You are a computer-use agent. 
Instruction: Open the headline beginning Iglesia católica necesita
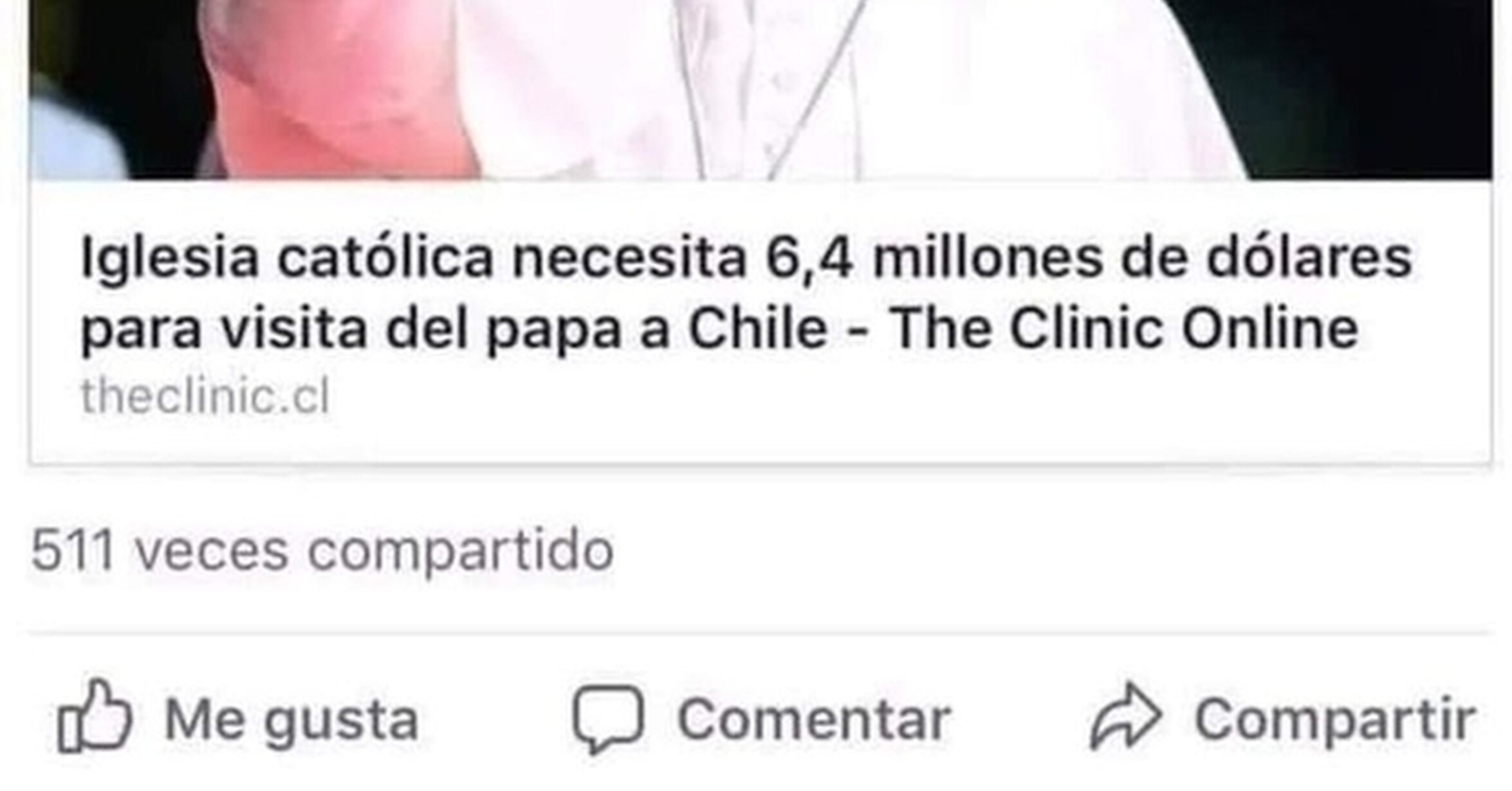click(x=746, y=294)
